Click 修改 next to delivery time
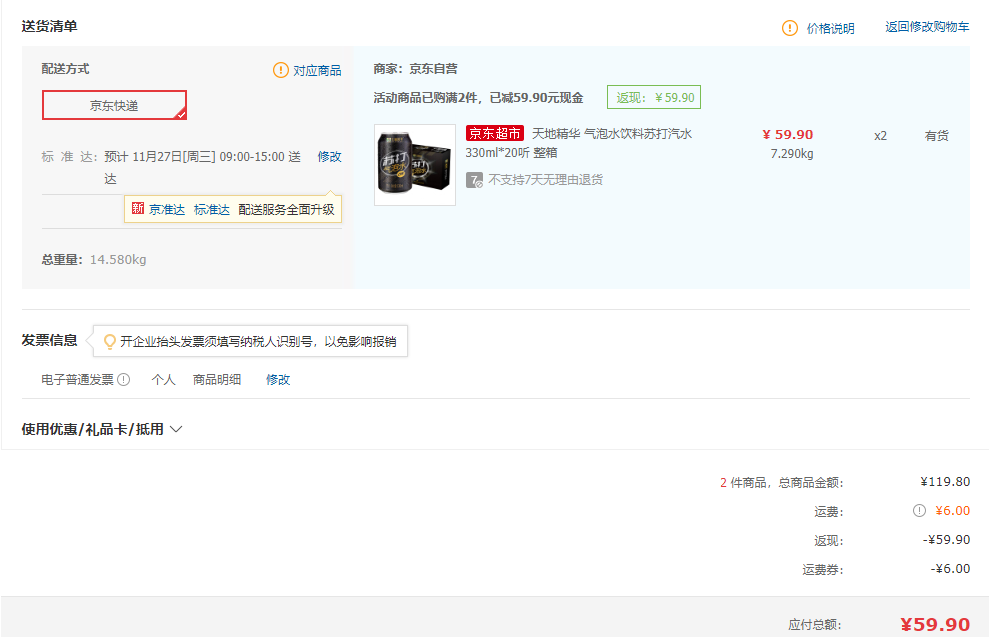 click(329, 156)
